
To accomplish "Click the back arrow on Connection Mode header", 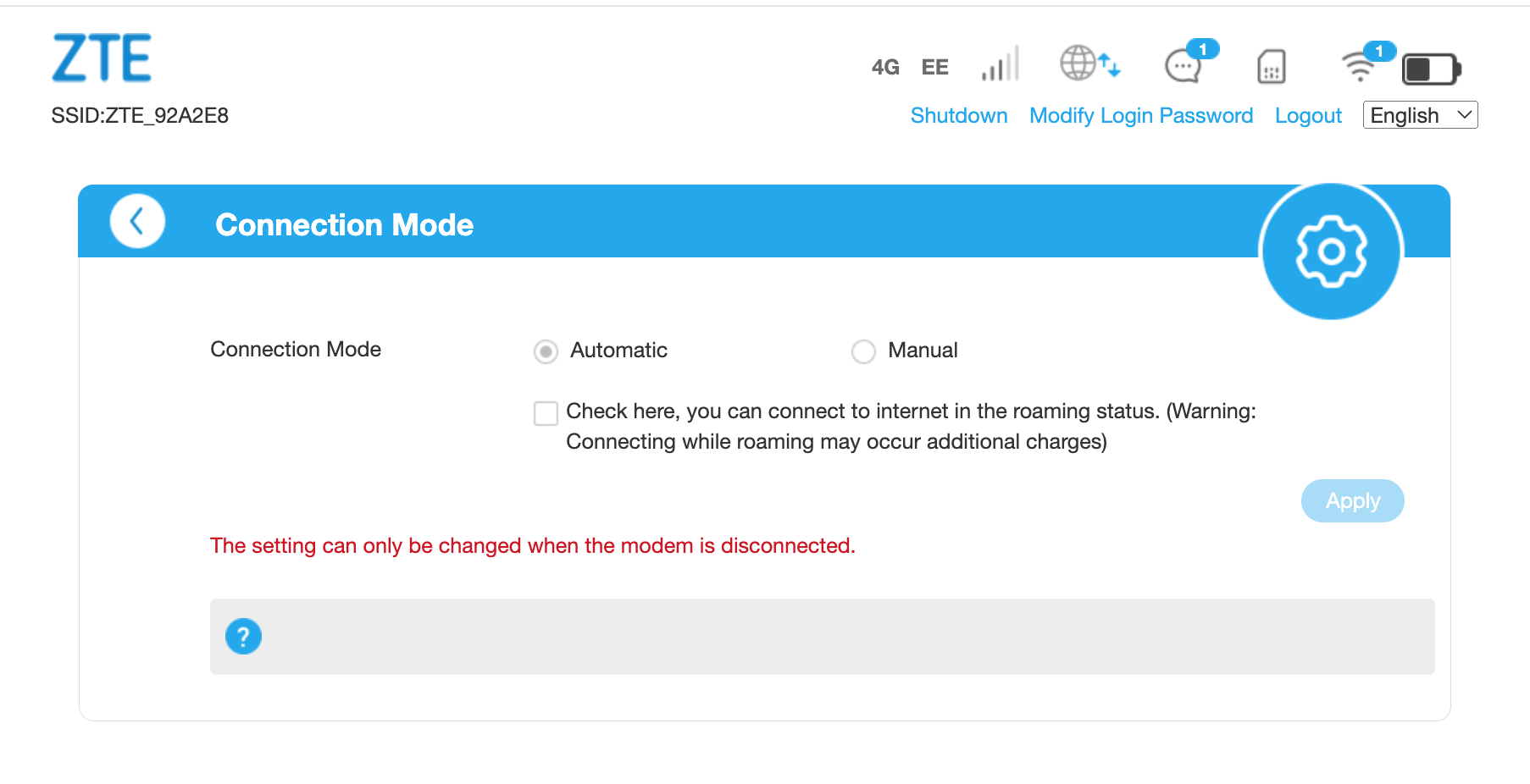I will (x=136, y=220).
